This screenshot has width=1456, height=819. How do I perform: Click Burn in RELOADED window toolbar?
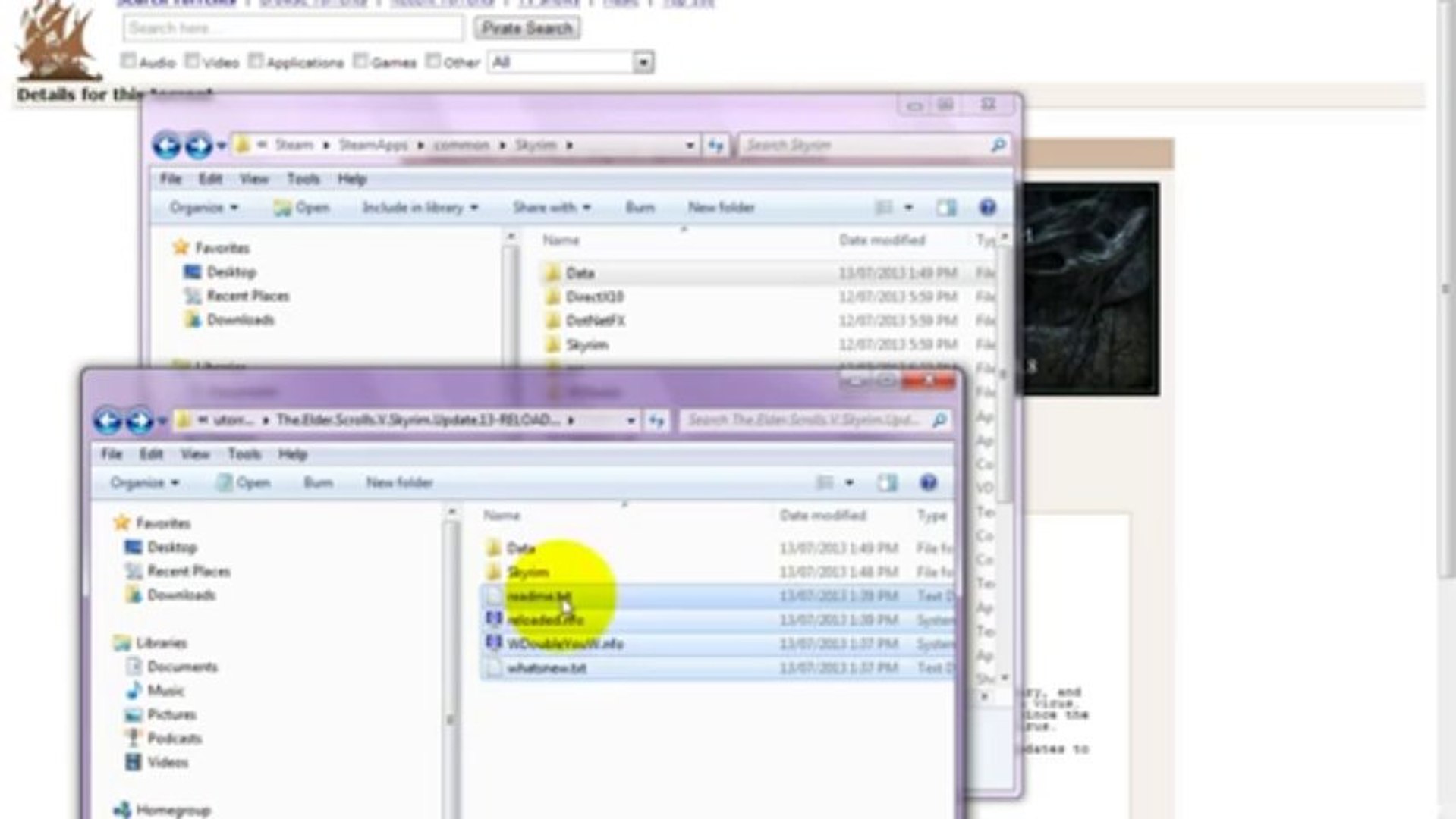click(x=318, y=482)
